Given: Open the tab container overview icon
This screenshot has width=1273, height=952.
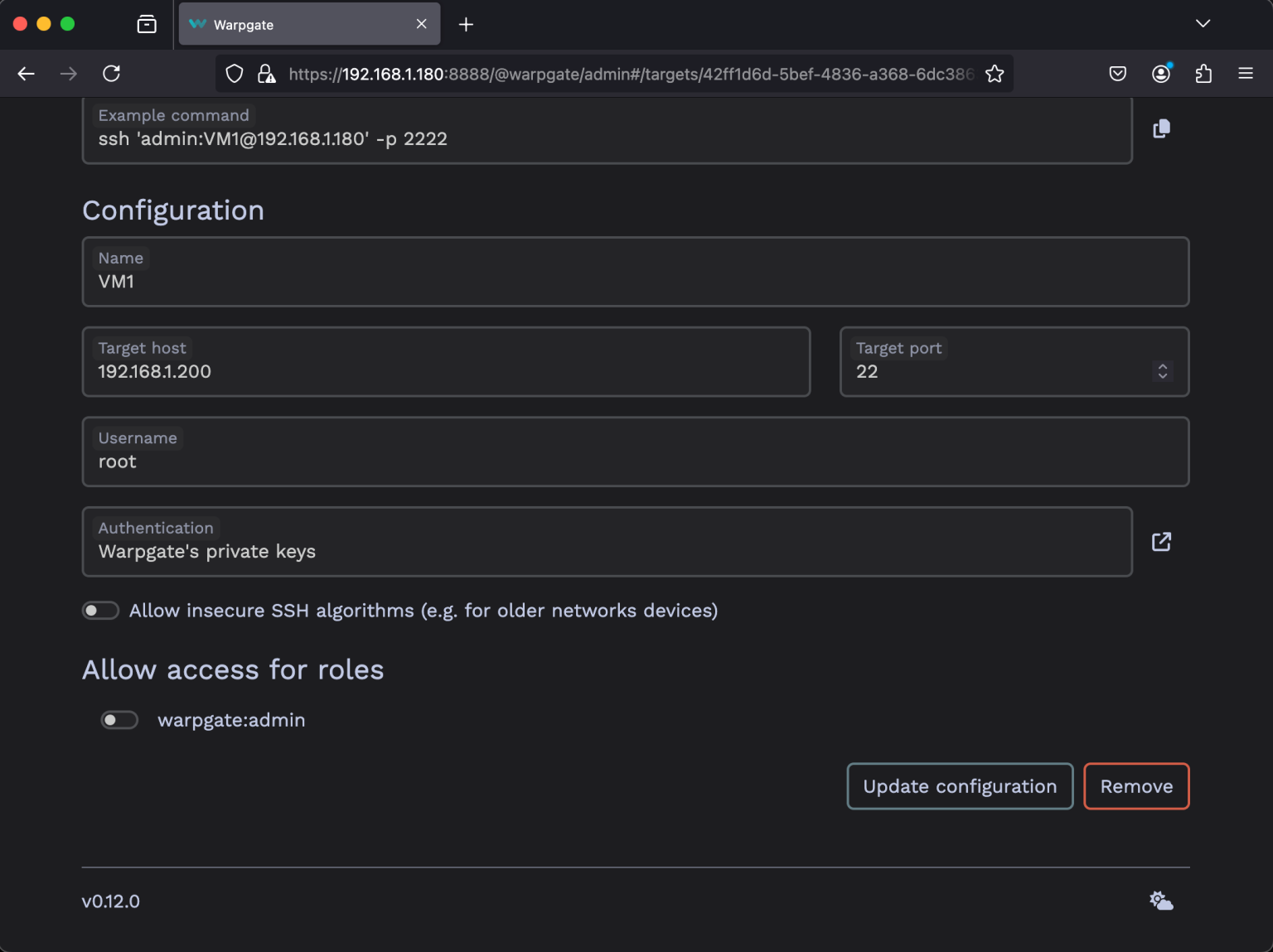Looking at the screenshot, I should click(146, 24).
